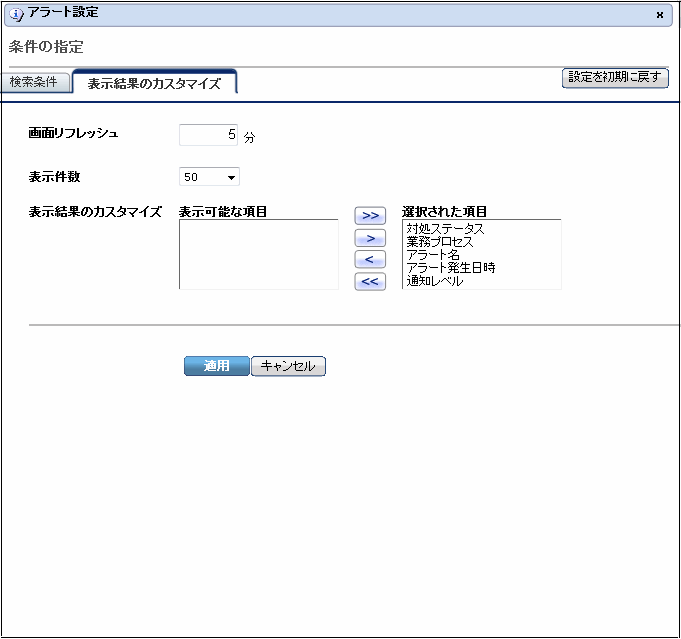This screenshot has width=681, height=639.
Task: Select アラート名 in the selected items list
Action: [x=433, y=255]
